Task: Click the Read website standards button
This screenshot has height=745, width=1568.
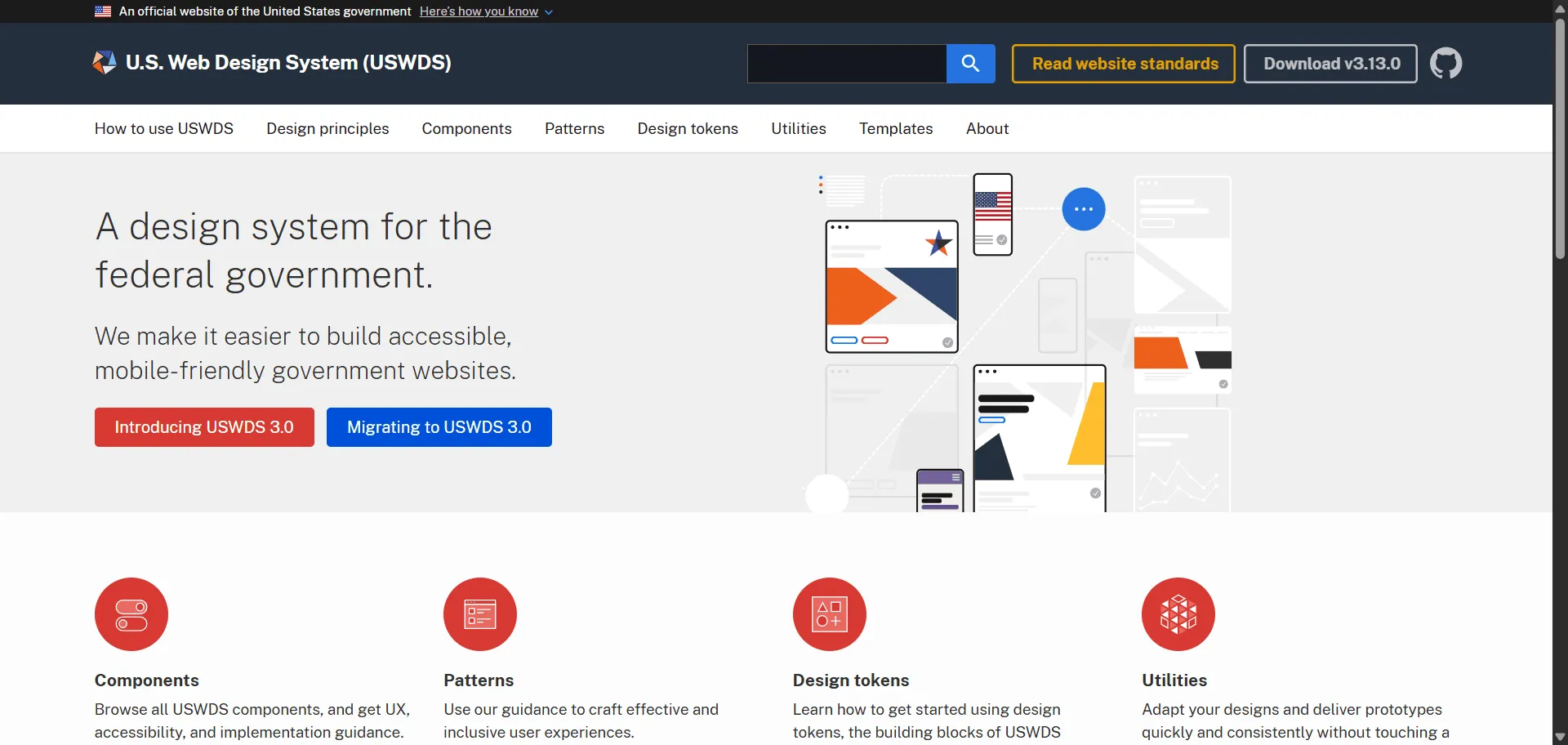Action: [x=1124, y=64]
